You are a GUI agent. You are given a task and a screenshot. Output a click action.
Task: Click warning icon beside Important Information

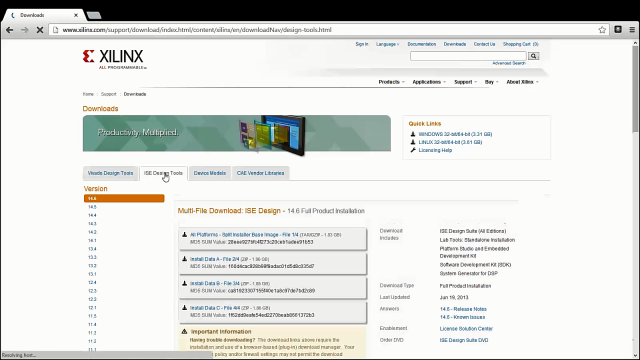coord(184,331)
